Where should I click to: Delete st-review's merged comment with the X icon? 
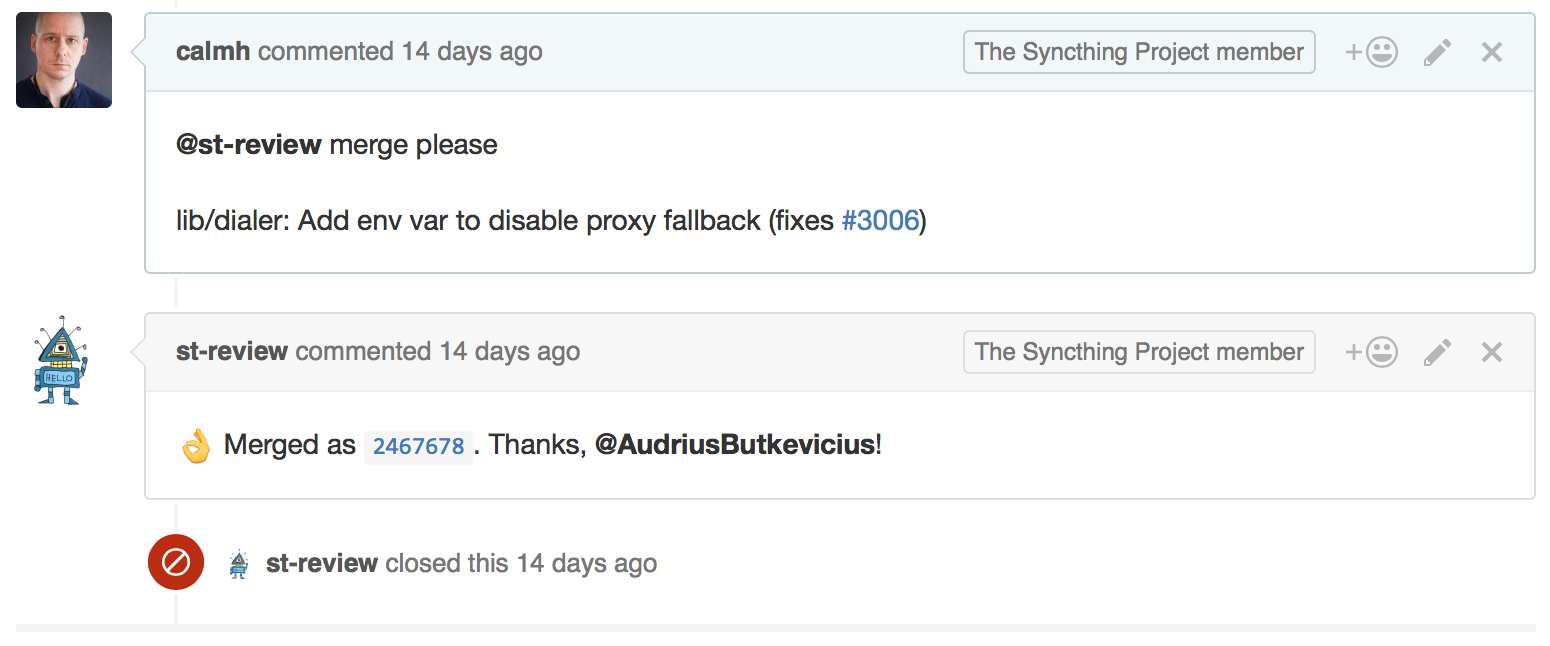coord(1492,352)
